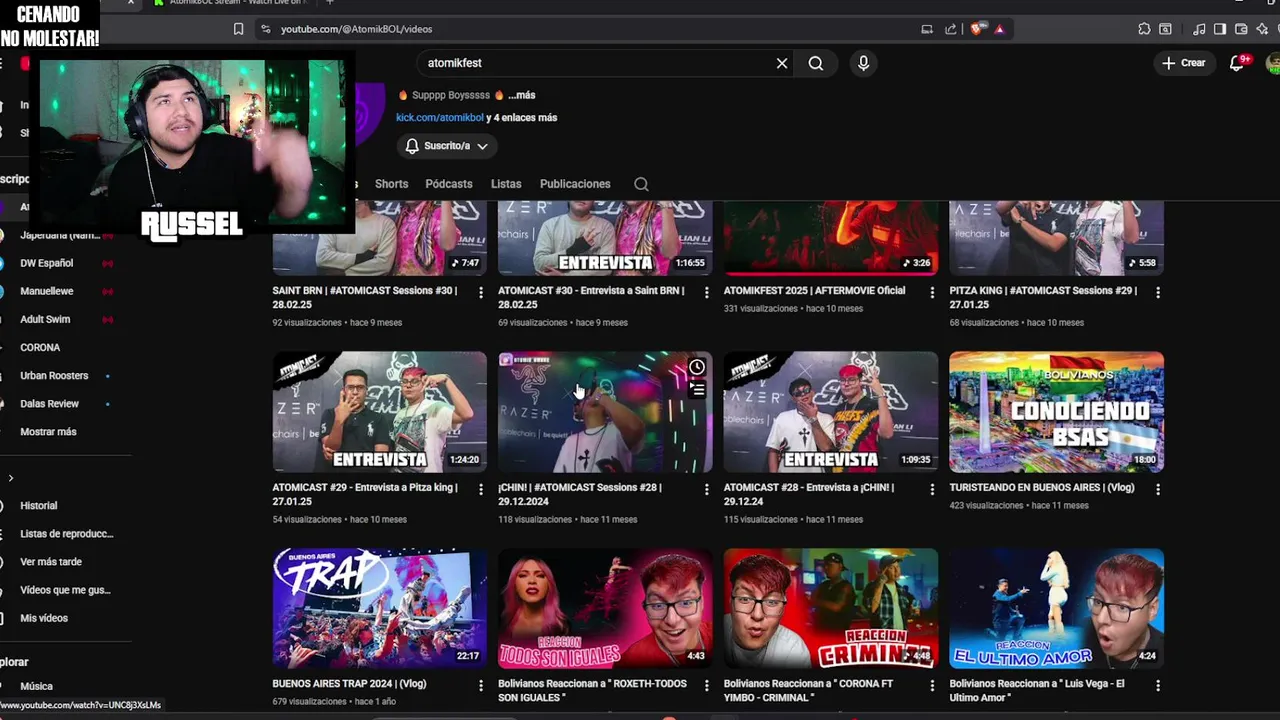
Task: Click add-to-queue icon on ¡CHIN! Sessions thumbnail
Action: click(697, 390)
